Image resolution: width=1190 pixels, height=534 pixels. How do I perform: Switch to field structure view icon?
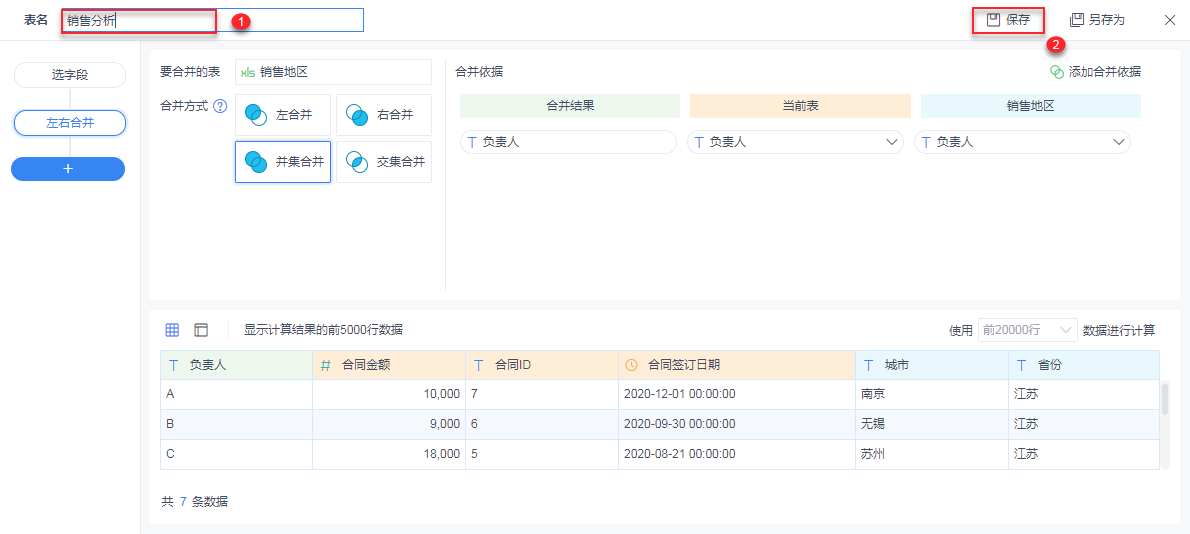pyautogui.click(x=201, y=330)
